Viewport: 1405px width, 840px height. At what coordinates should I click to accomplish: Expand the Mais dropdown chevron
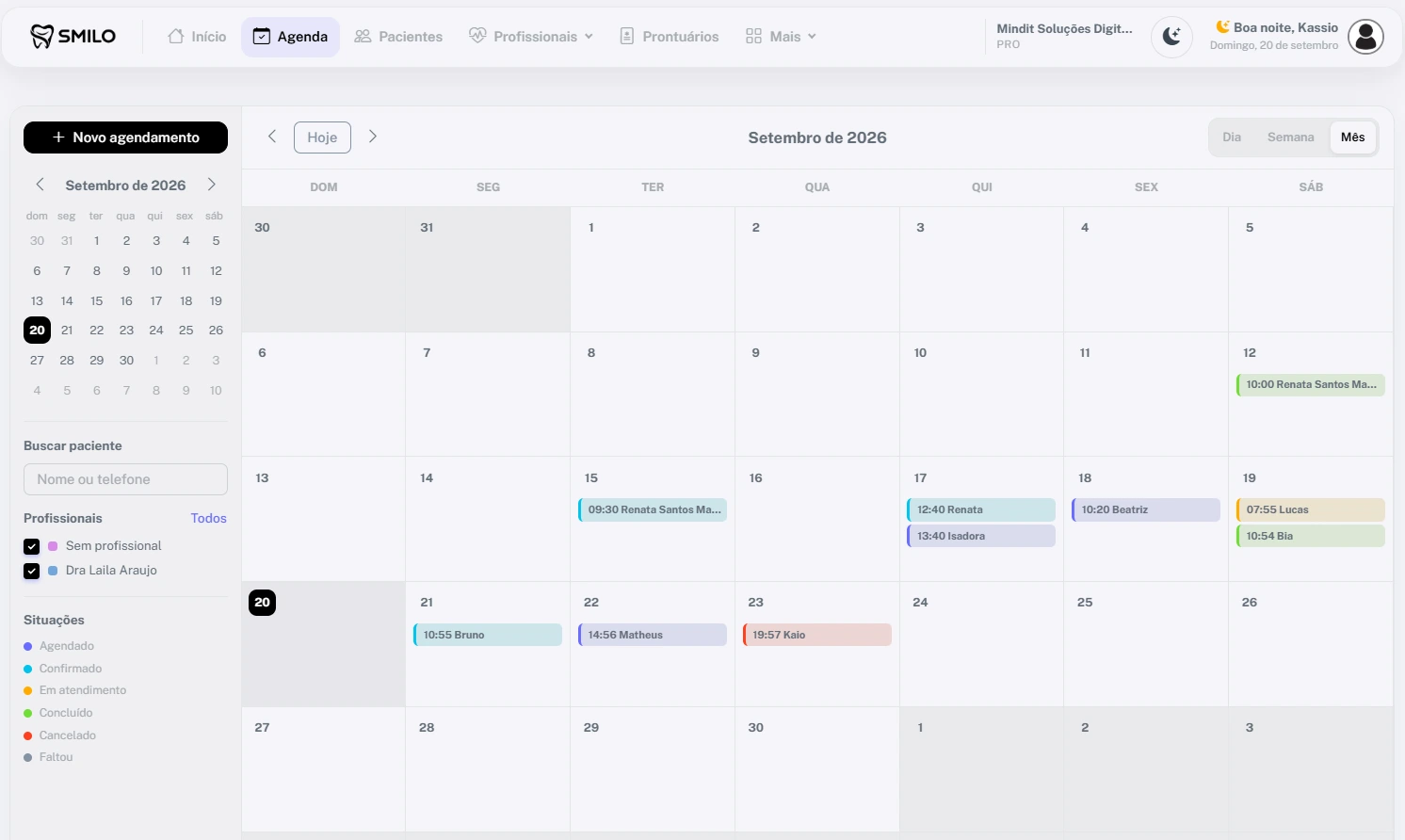(x=812, y=37)
